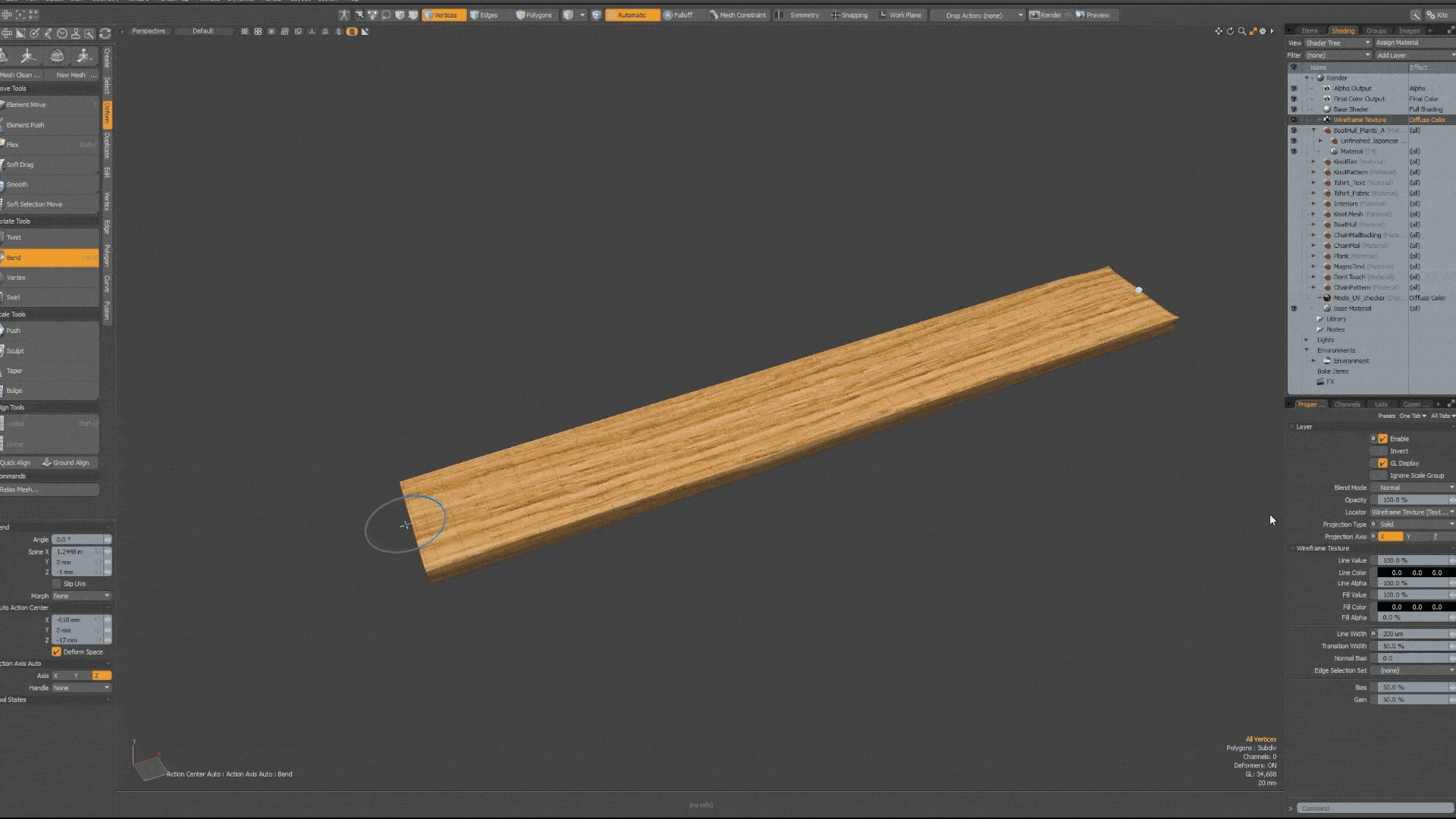Open the Drop Action dropdown
Image resolution: width=1456 pixels, height=819 pixels.
[978, 15]
